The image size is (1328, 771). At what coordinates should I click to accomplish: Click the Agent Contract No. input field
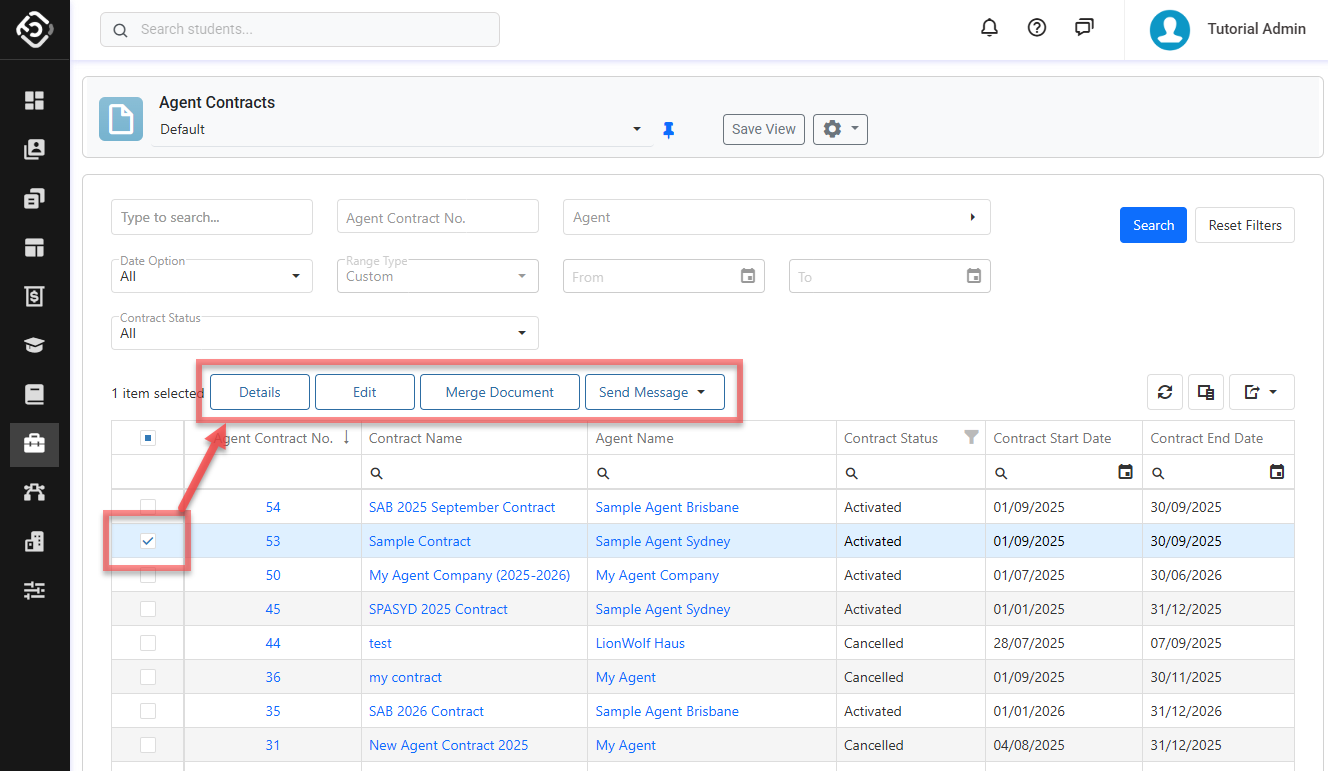tap(437, 217)
